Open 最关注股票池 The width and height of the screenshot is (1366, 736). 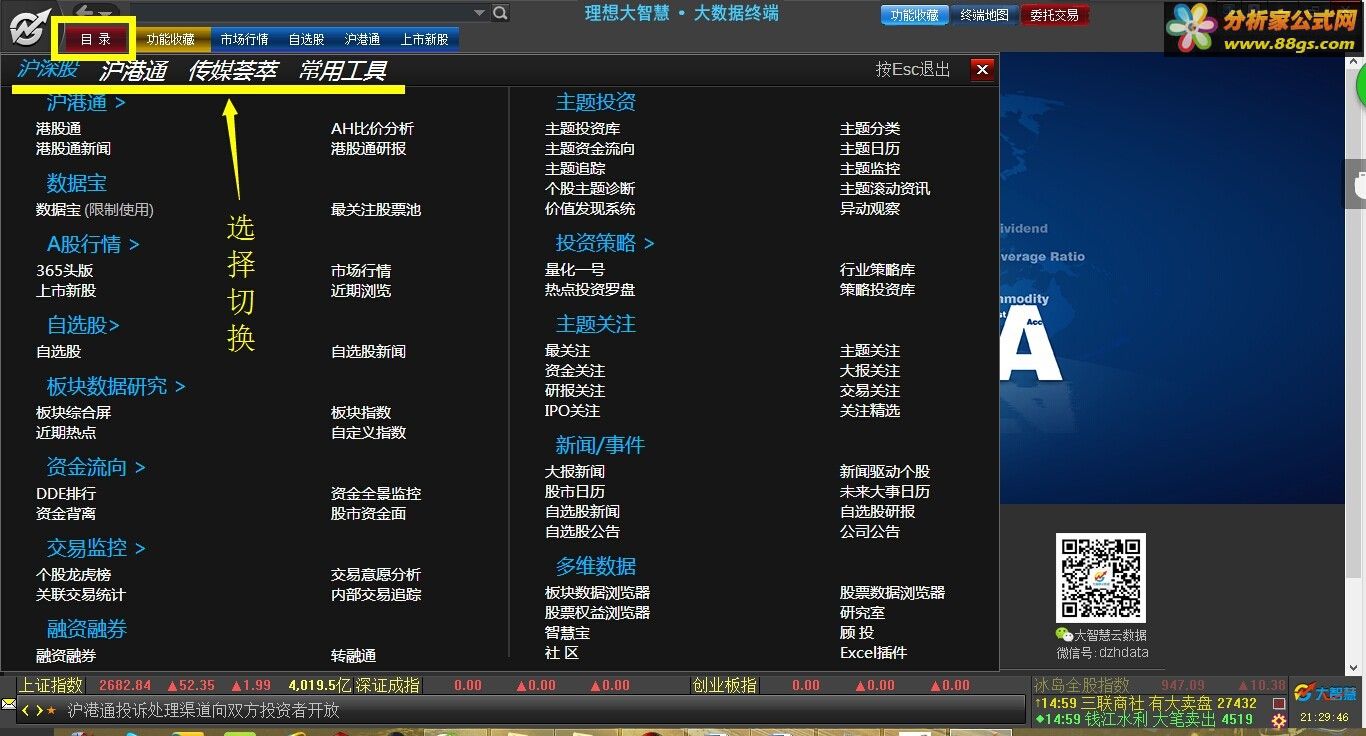pos(376,210)
